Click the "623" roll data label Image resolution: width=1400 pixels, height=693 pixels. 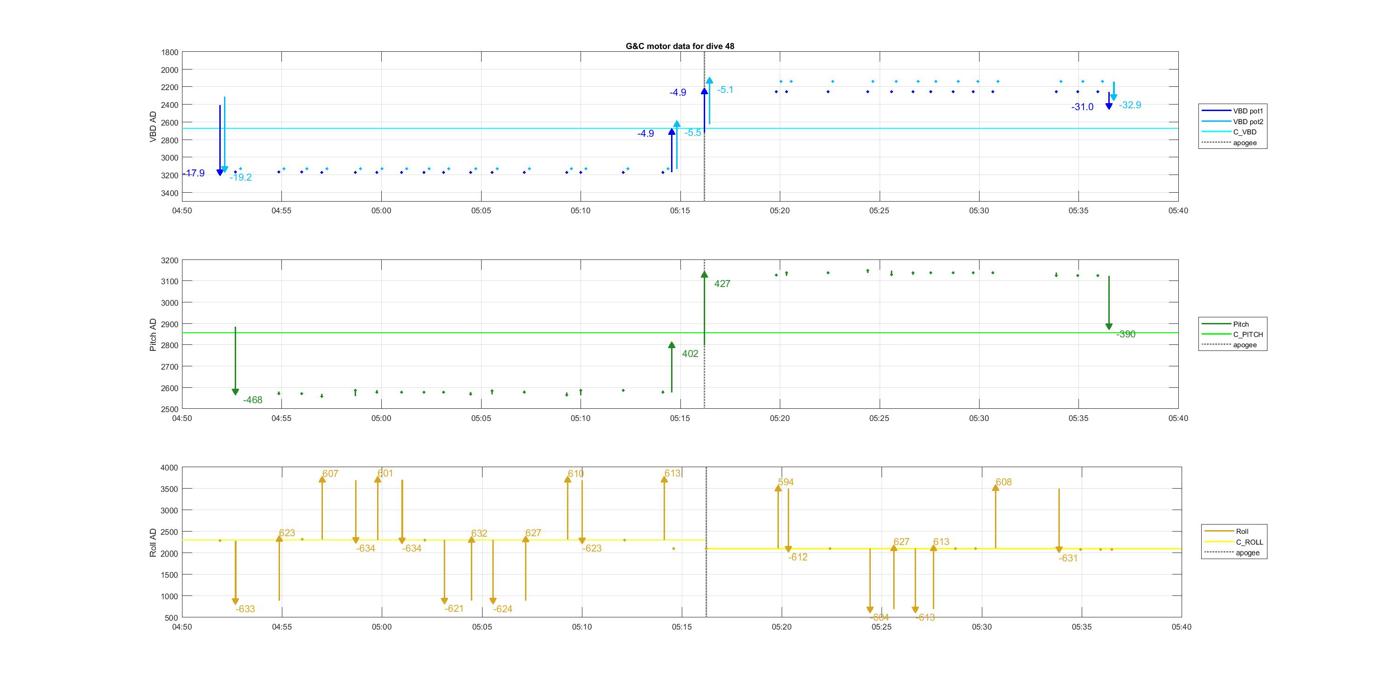[x=287, y=533]
